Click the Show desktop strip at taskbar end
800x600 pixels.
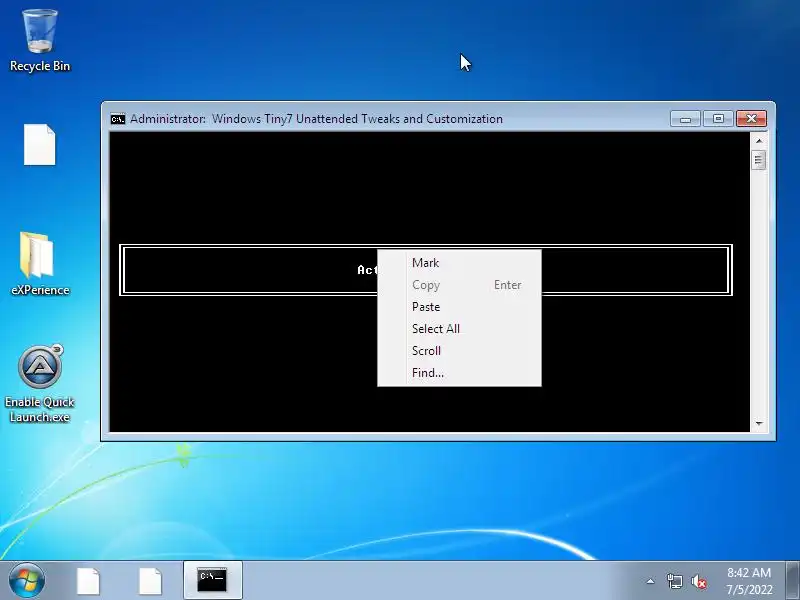coord(793,581)
